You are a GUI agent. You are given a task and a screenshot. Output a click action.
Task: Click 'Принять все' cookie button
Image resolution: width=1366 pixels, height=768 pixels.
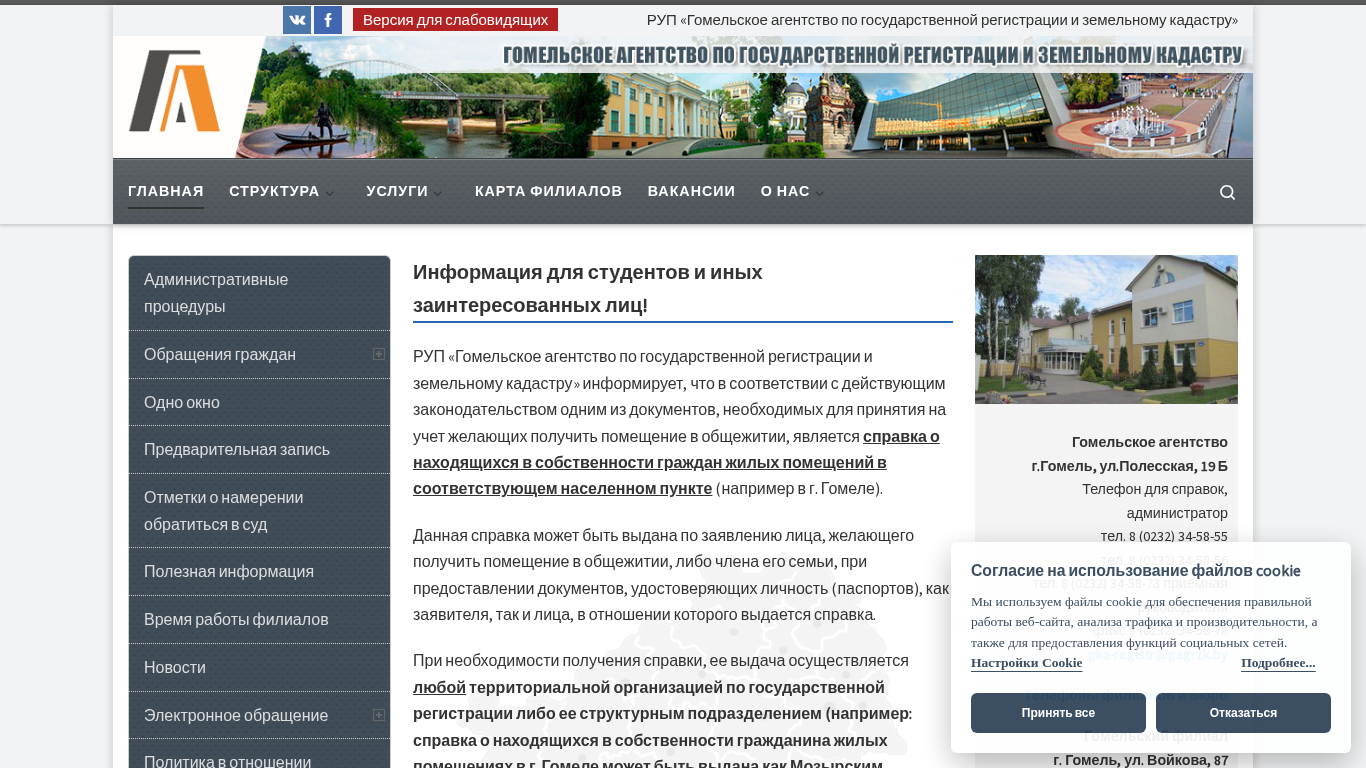point(1058,713)
